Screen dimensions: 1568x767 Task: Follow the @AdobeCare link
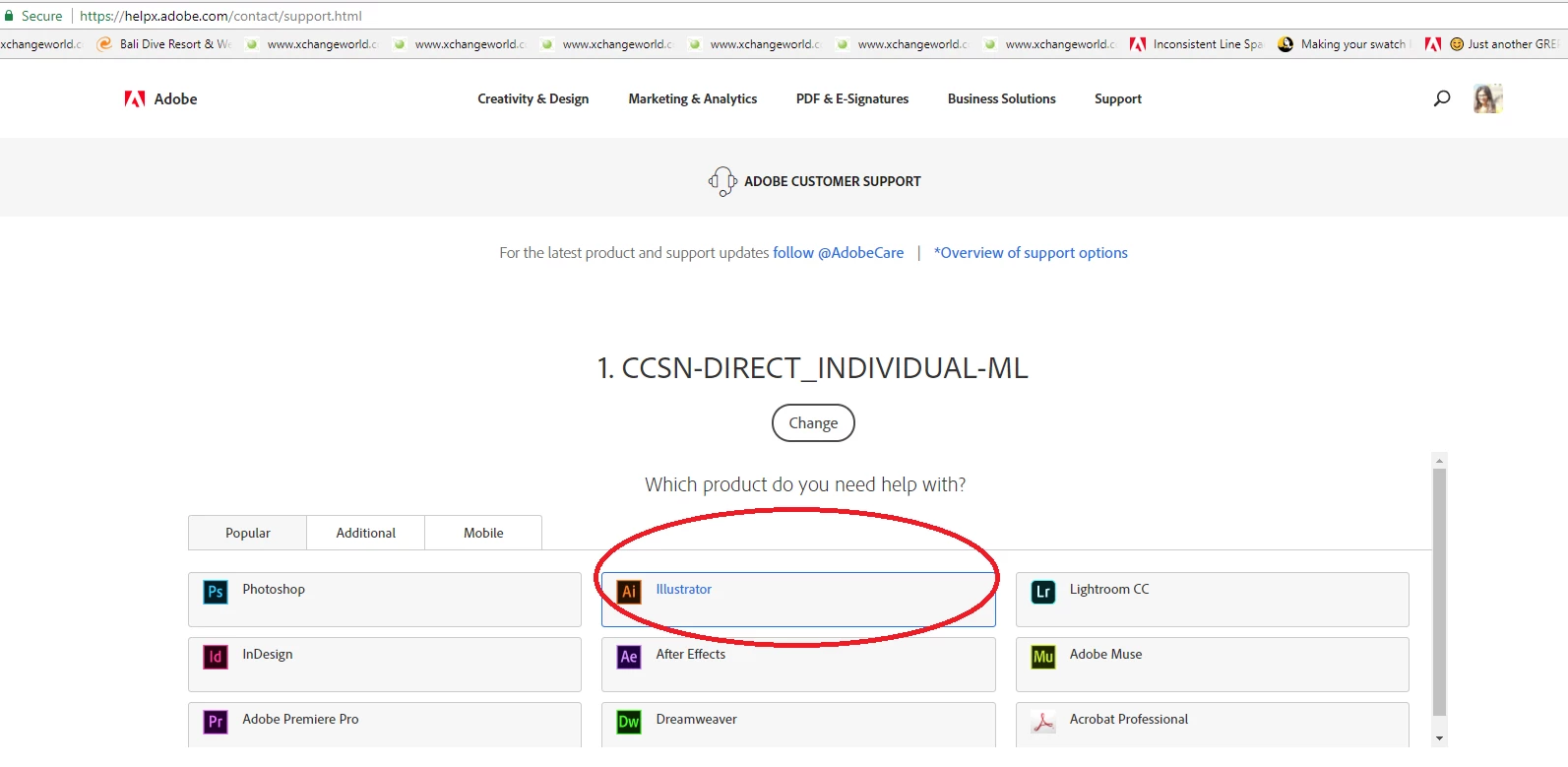pyautogui.click(x=838, y=253)
